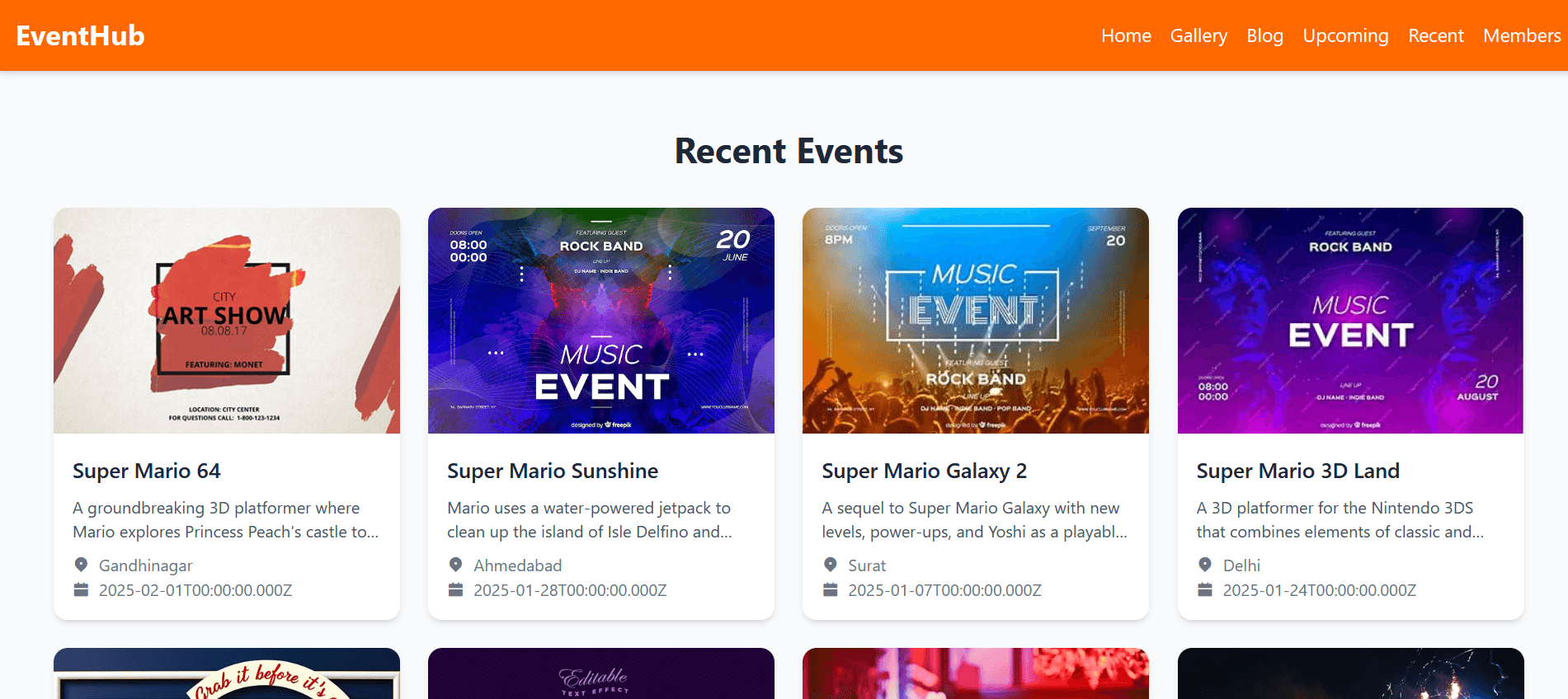Click the calendar icon beside 2025-01-07 date

[830, 589]
